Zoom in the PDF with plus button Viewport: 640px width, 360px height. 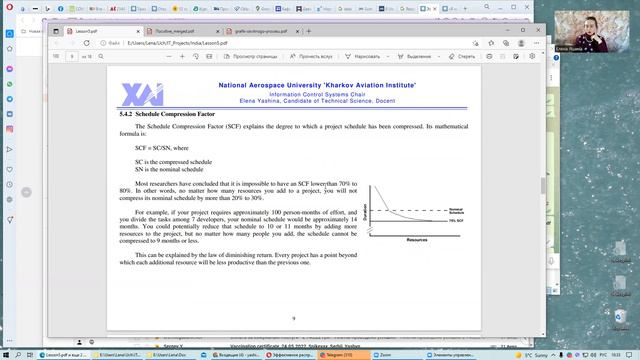pyautogui.click(x=182, y=56)
